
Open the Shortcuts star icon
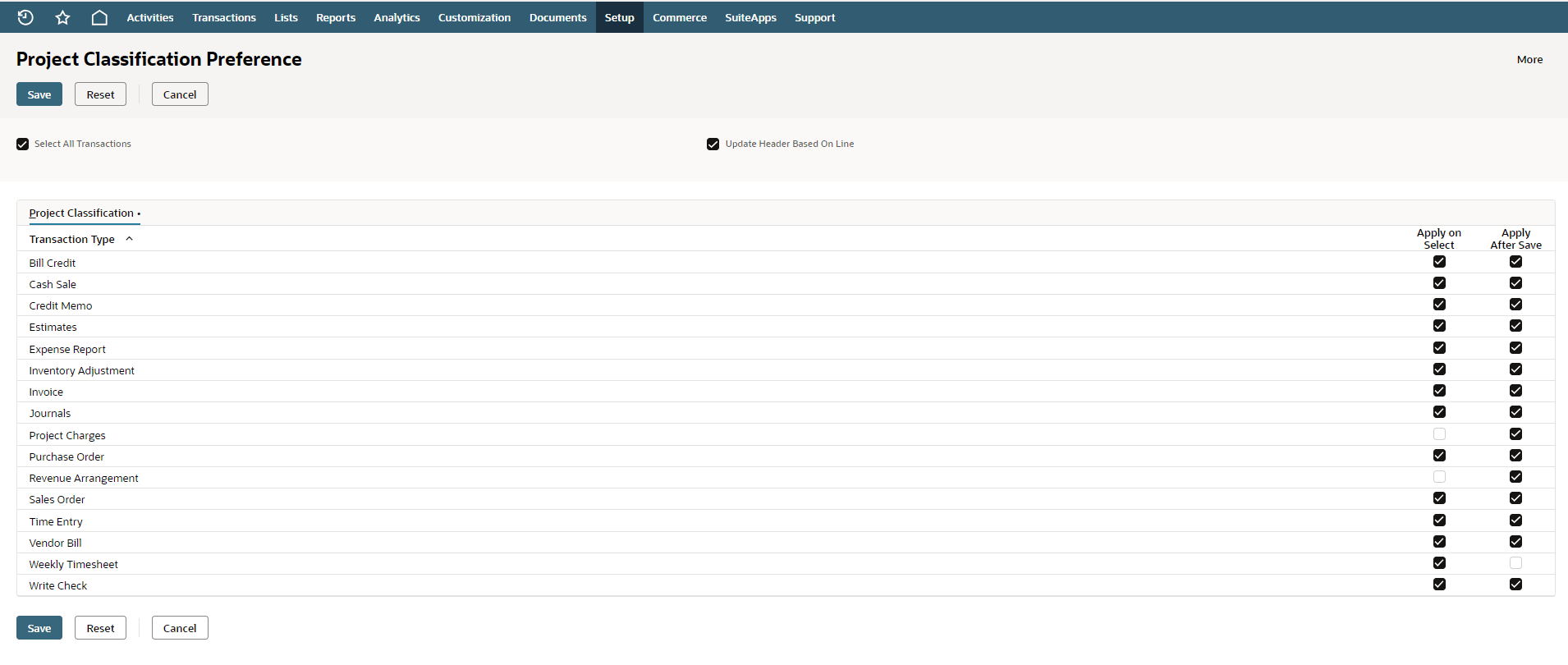(x=62, y=17)
